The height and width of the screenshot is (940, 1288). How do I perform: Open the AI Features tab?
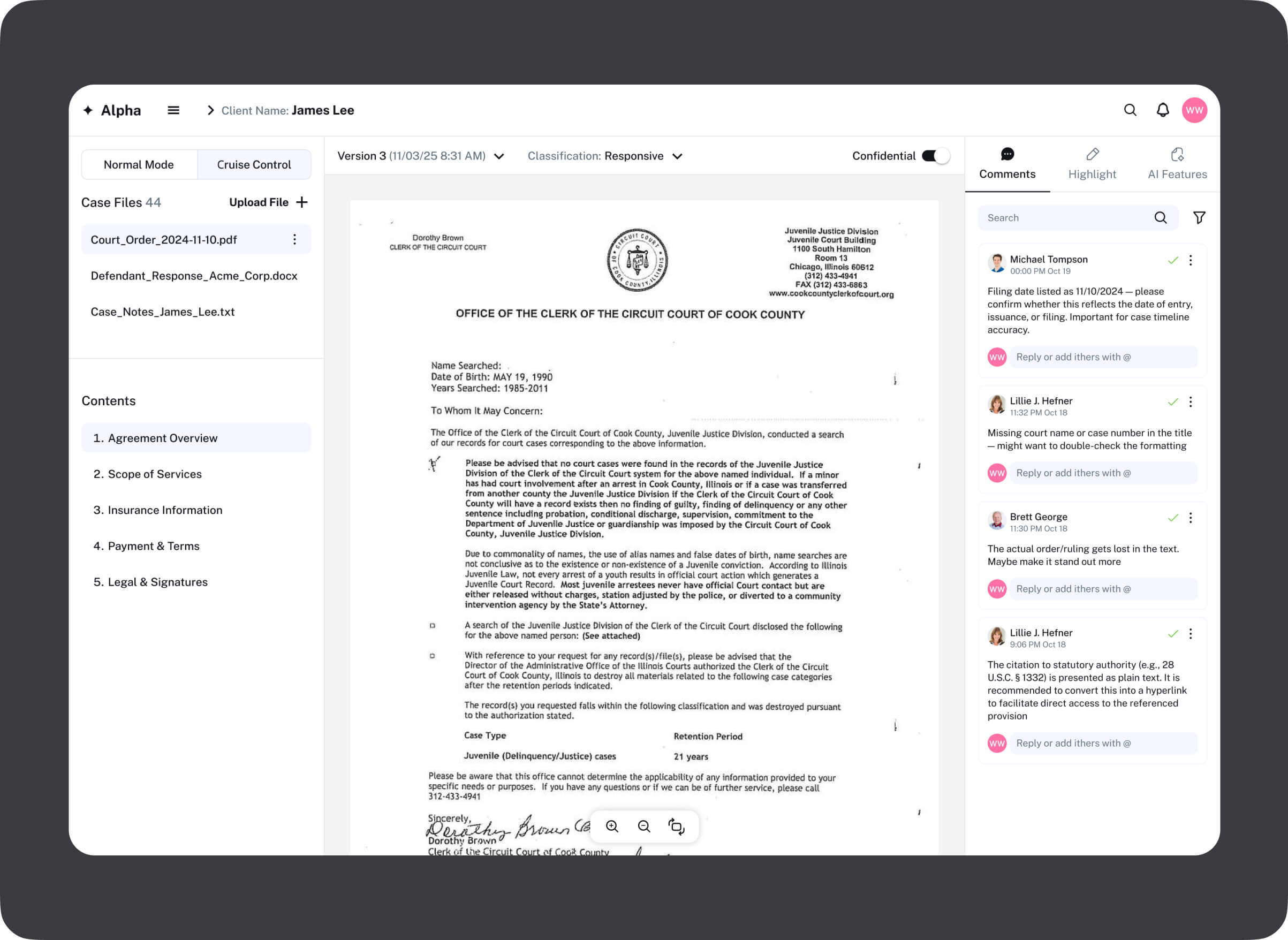point(1177,164)
